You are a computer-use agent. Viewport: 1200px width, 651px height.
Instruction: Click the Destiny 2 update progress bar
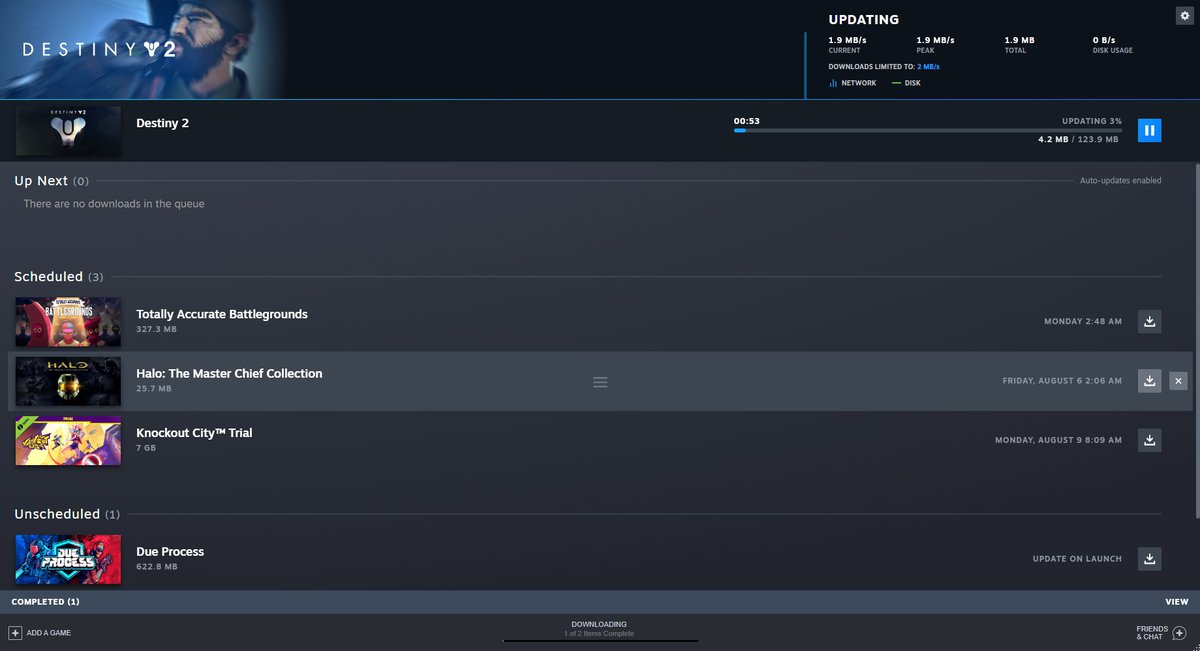pos(927,130)
